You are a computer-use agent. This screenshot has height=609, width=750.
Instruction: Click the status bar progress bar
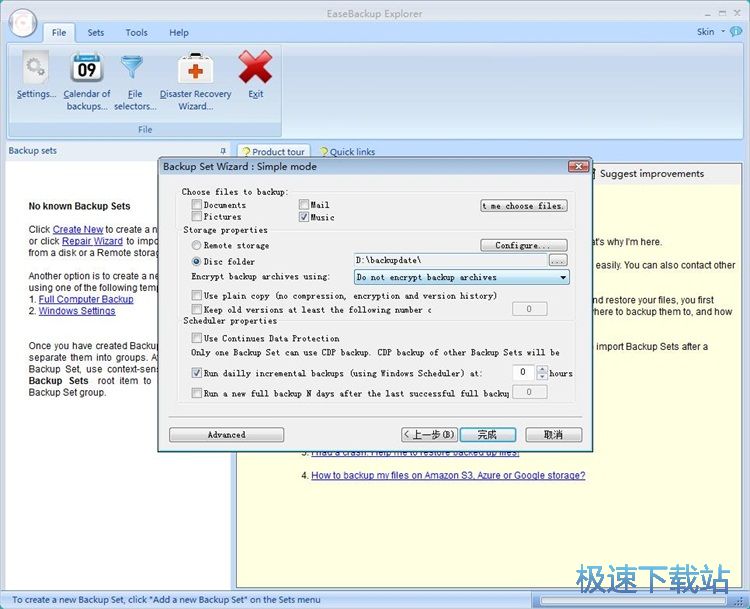click(x=632, y=600)
